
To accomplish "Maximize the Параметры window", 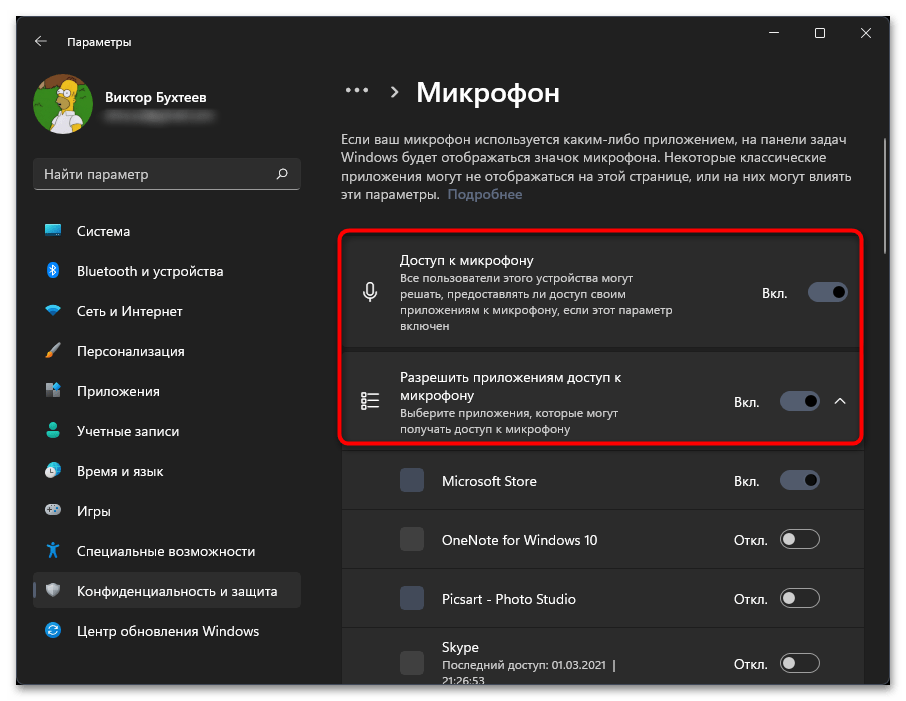I will point(819,33).
